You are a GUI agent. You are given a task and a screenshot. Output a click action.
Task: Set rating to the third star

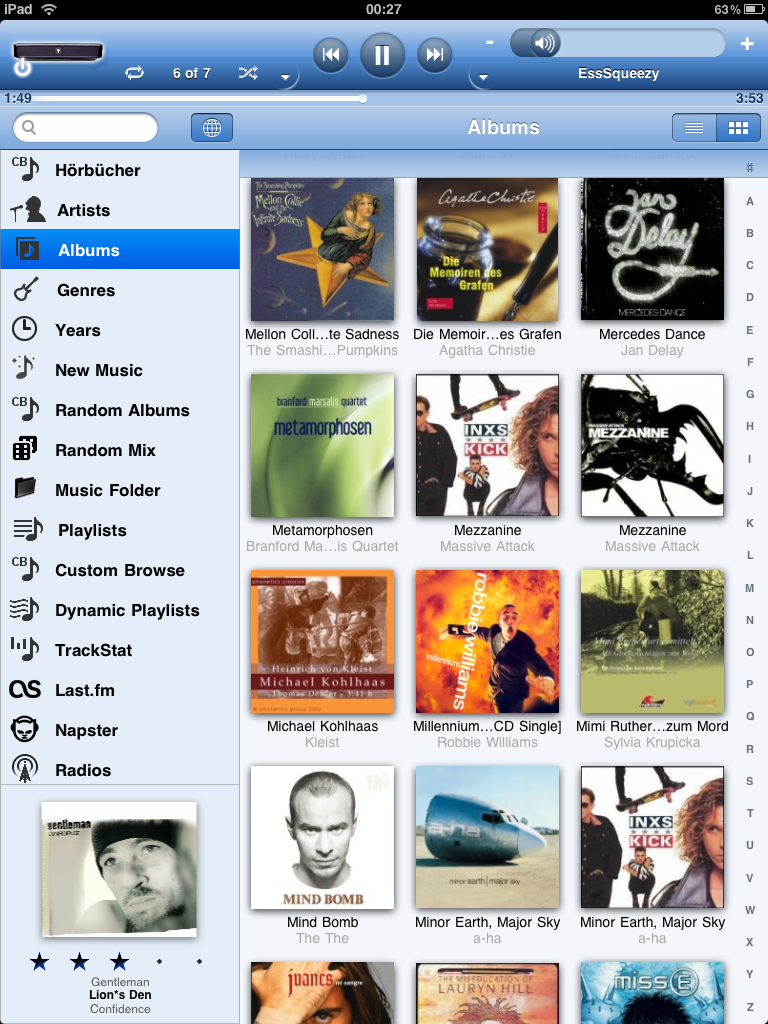point(119,961)
